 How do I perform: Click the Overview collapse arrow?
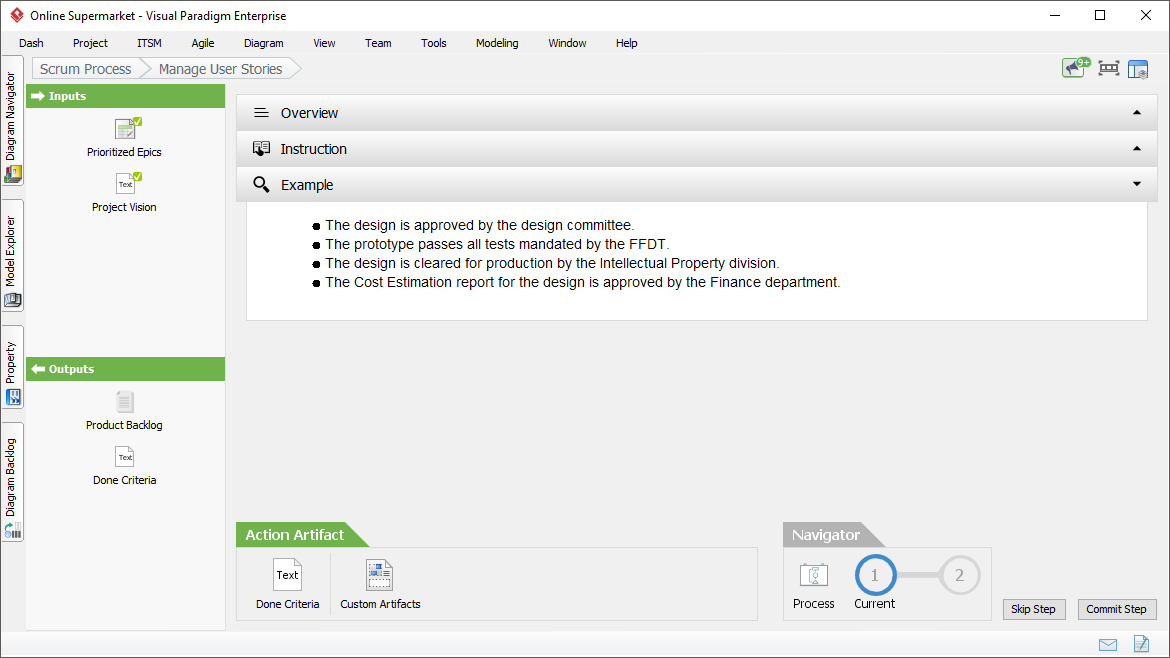(x=1136, y=113)
